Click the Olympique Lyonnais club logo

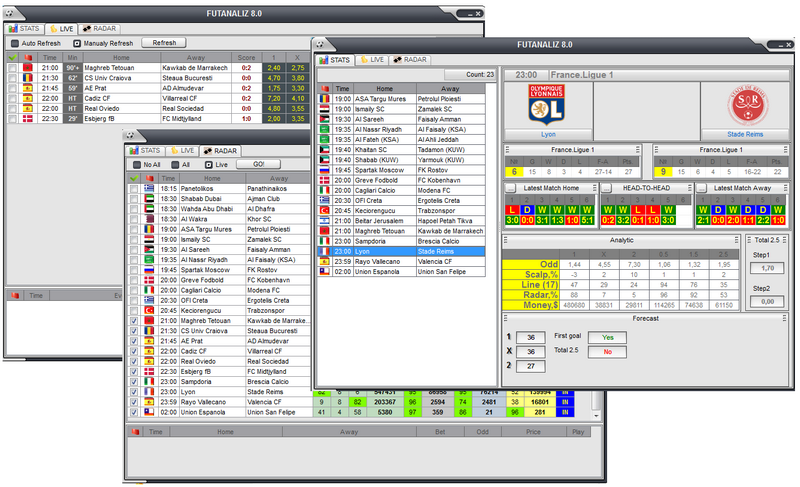click(x=545, y=105)
